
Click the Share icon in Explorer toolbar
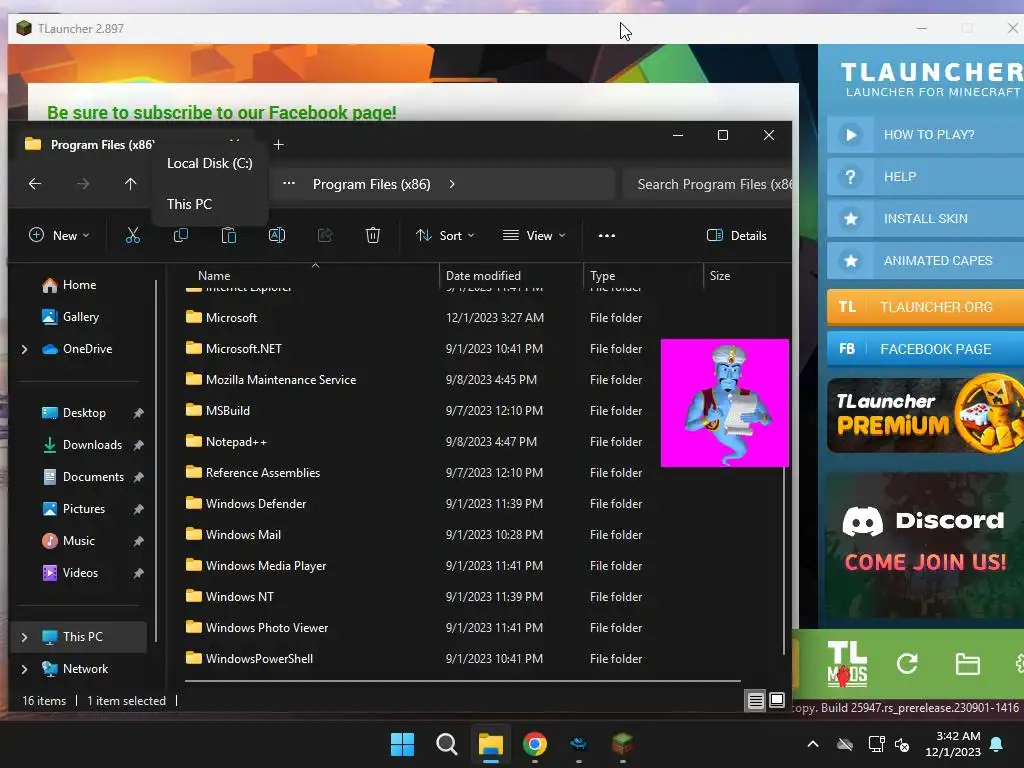tap(325, 235)
